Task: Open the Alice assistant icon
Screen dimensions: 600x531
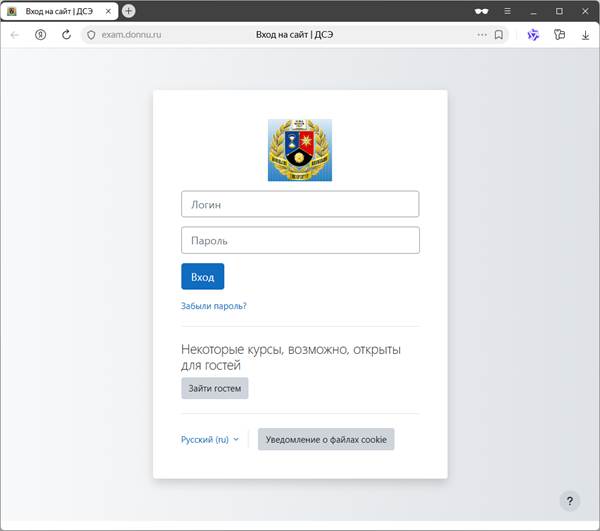Action: tap(533, 35)
